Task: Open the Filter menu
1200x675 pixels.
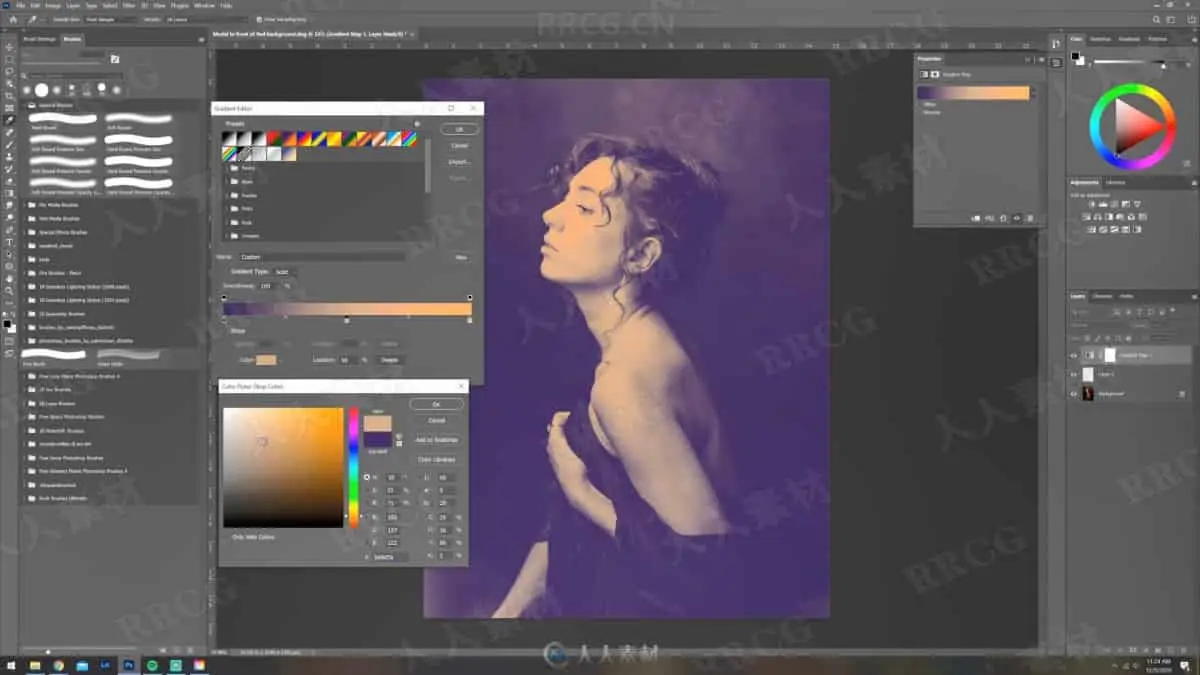Action: tap(129, 5)
